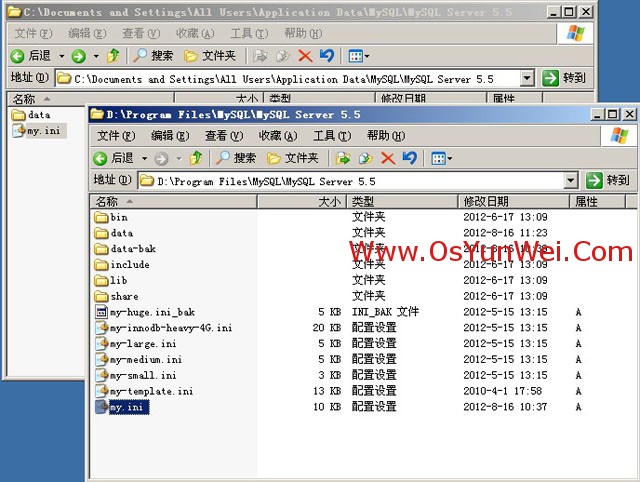Viewport: 640px width, 482px height.
Task: Open Tools (工具) menu in front window
Action: click(332, 136)
